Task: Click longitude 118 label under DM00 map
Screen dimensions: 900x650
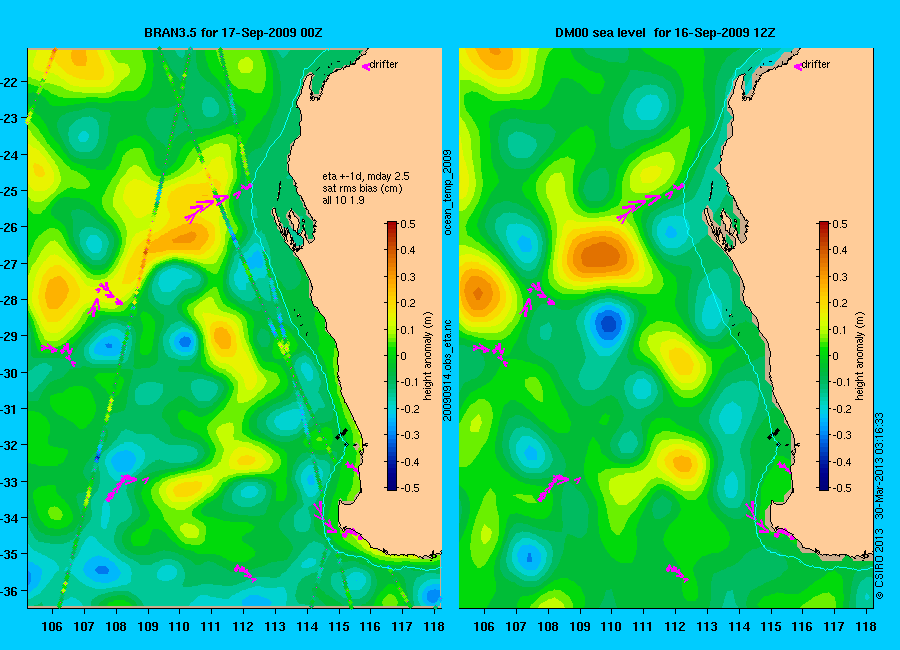Action: point(866,626)
